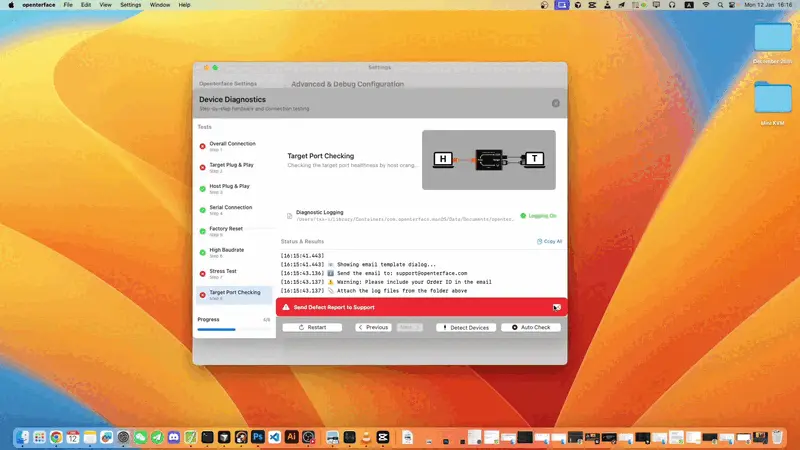Click the diagnostic log file icon
The height and width of the screenshot is (450, 800).
(x=289, y=214)
